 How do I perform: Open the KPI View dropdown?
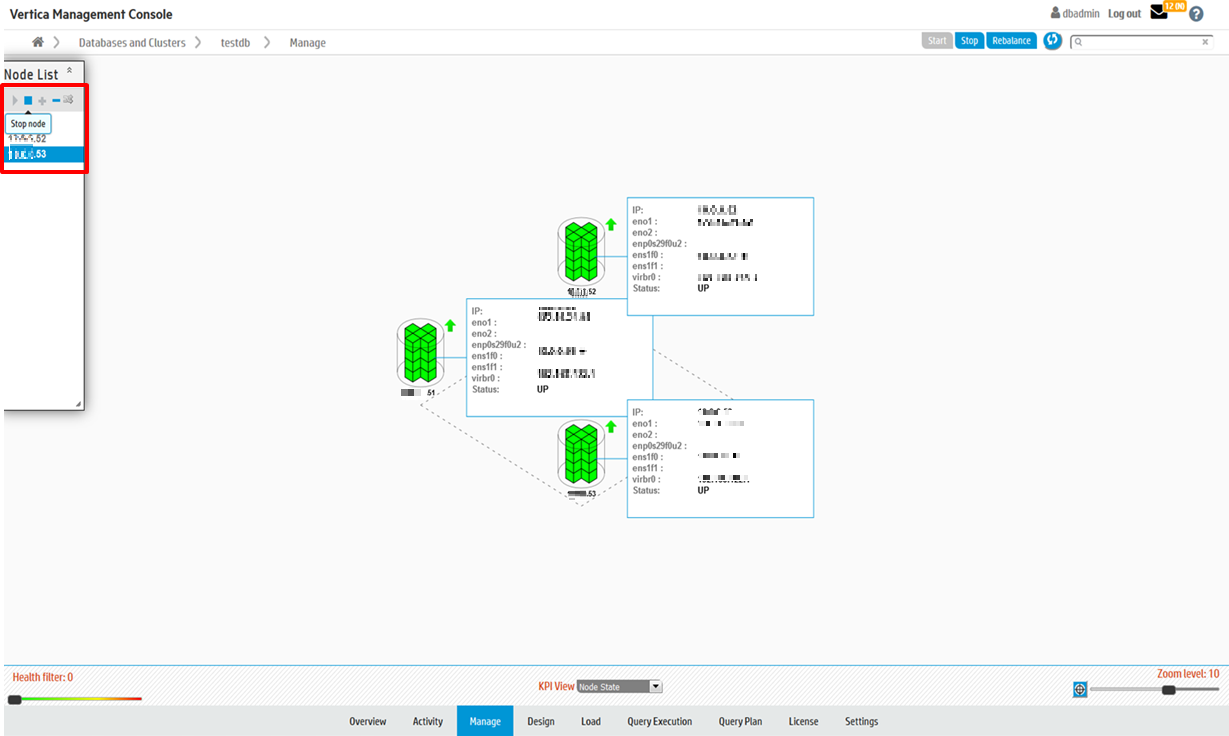click(x=619, y=687)
